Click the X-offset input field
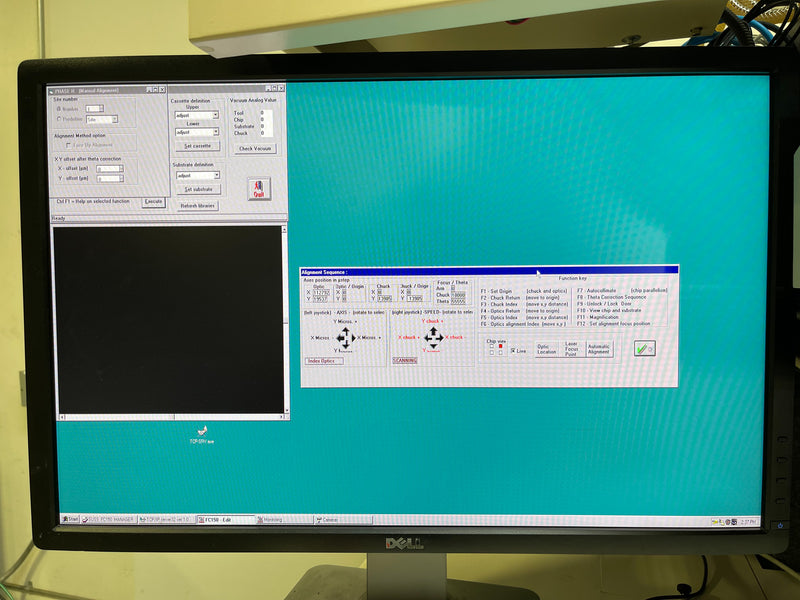 109,168
